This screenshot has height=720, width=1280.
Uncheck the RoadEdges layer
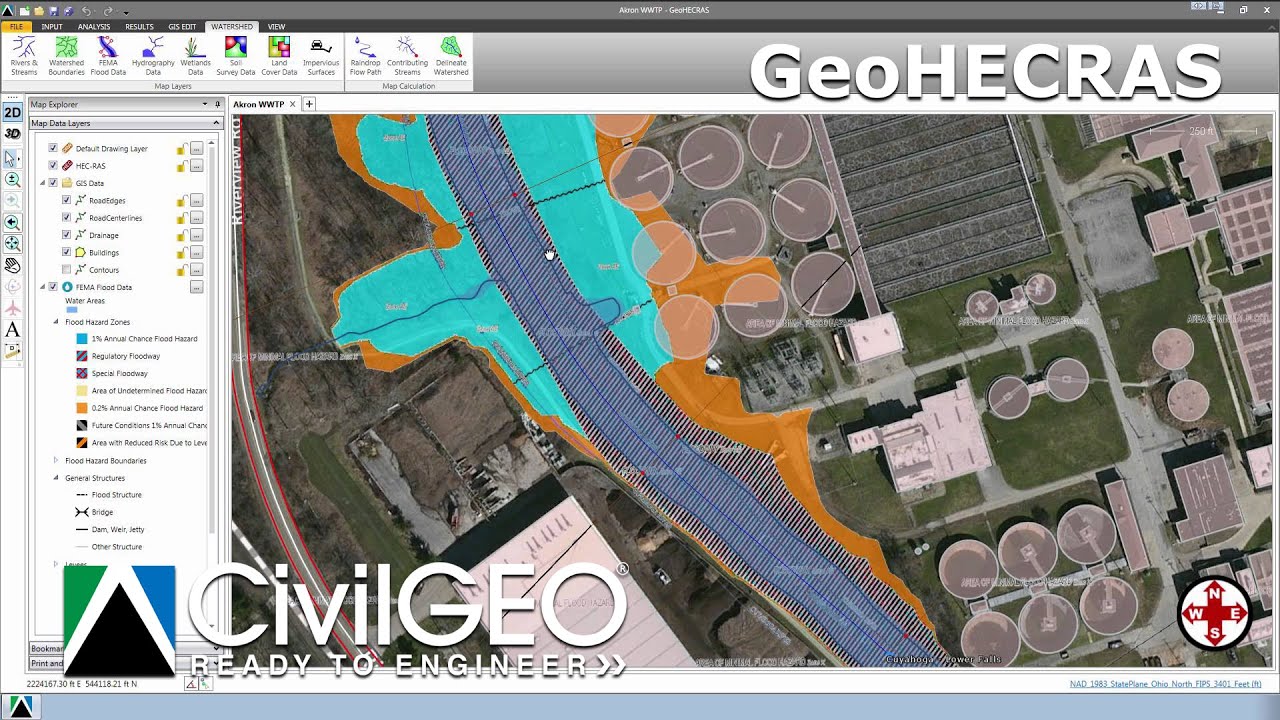point(67,200)
